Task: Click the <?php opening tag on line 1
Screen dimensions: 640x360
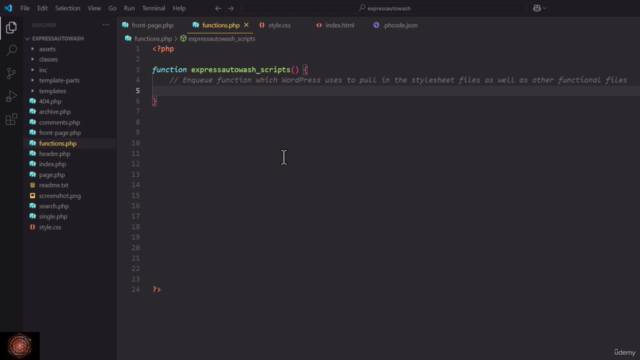Action: click(163, 49)
